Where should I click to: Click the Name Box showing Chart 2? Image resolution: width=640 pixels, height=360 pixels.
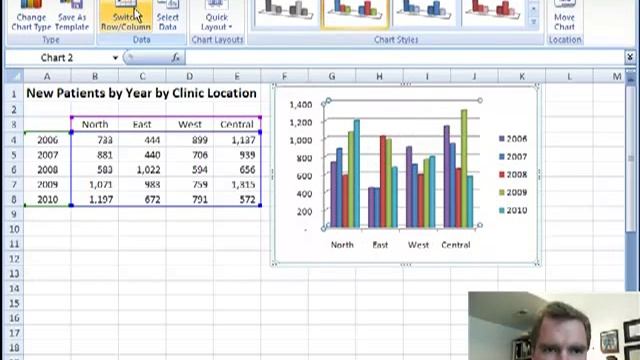point(57,58)
